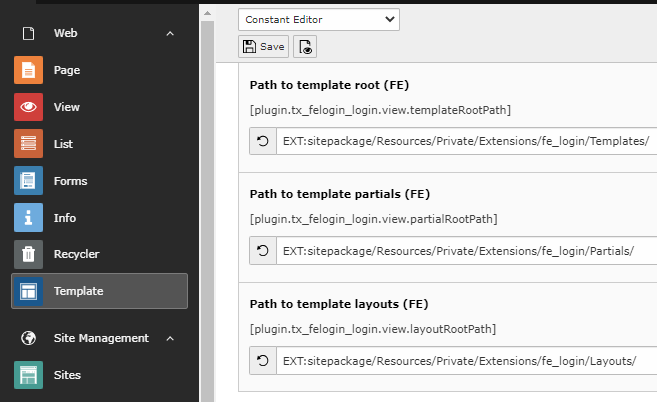Click the Template module icon
This screenshot has width=657, height=402.
click(x=29, y=291)
